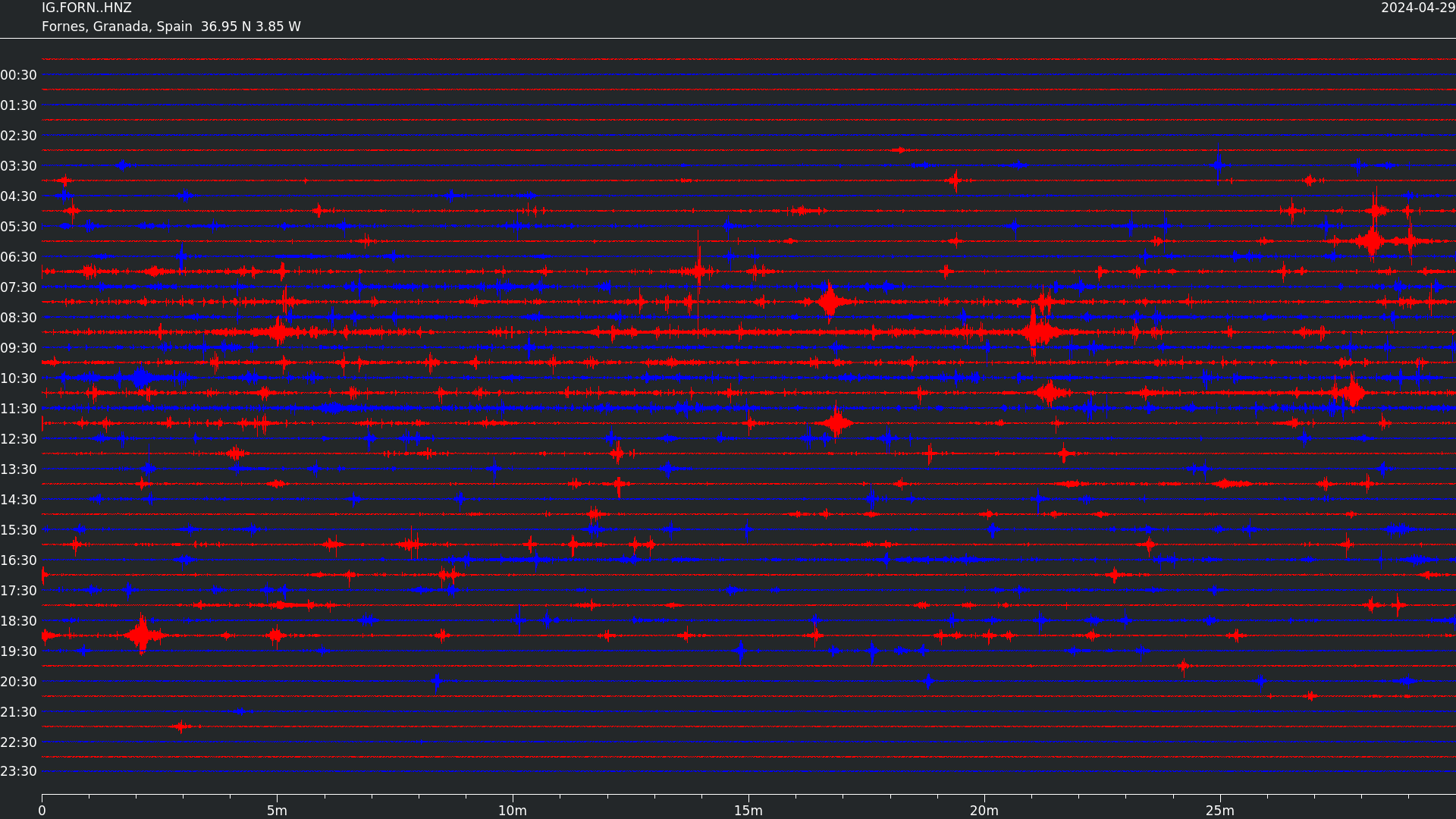Click the 0 minute axis label
Viewport: 1456px width, 819px height.
click(42, 811)
